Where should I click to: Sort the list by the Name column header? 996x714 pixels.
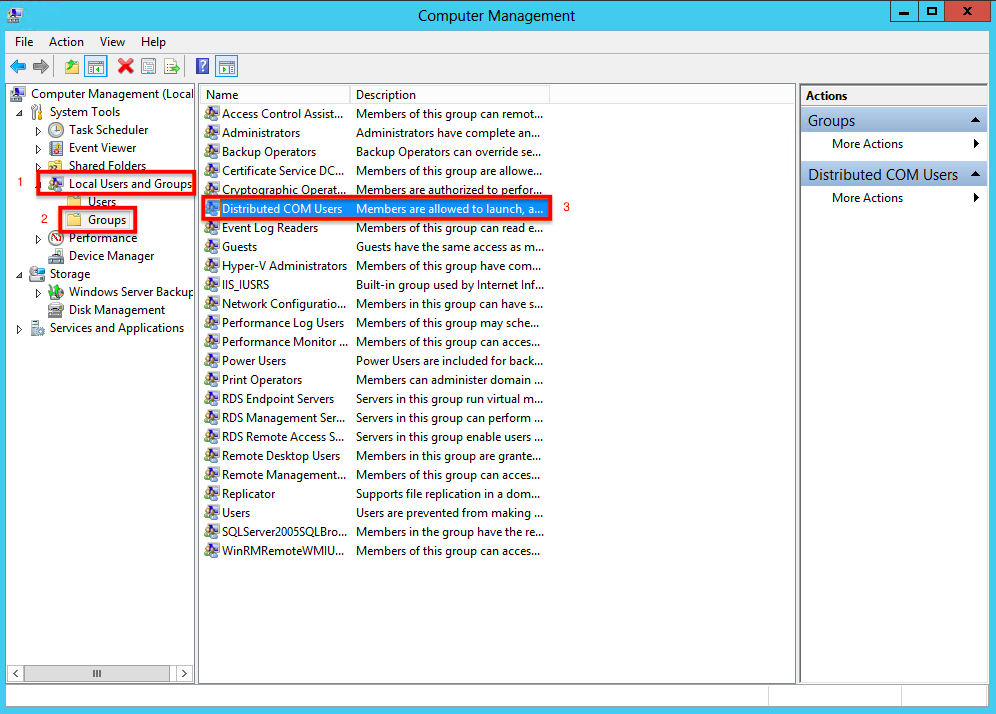pos(275,95)
